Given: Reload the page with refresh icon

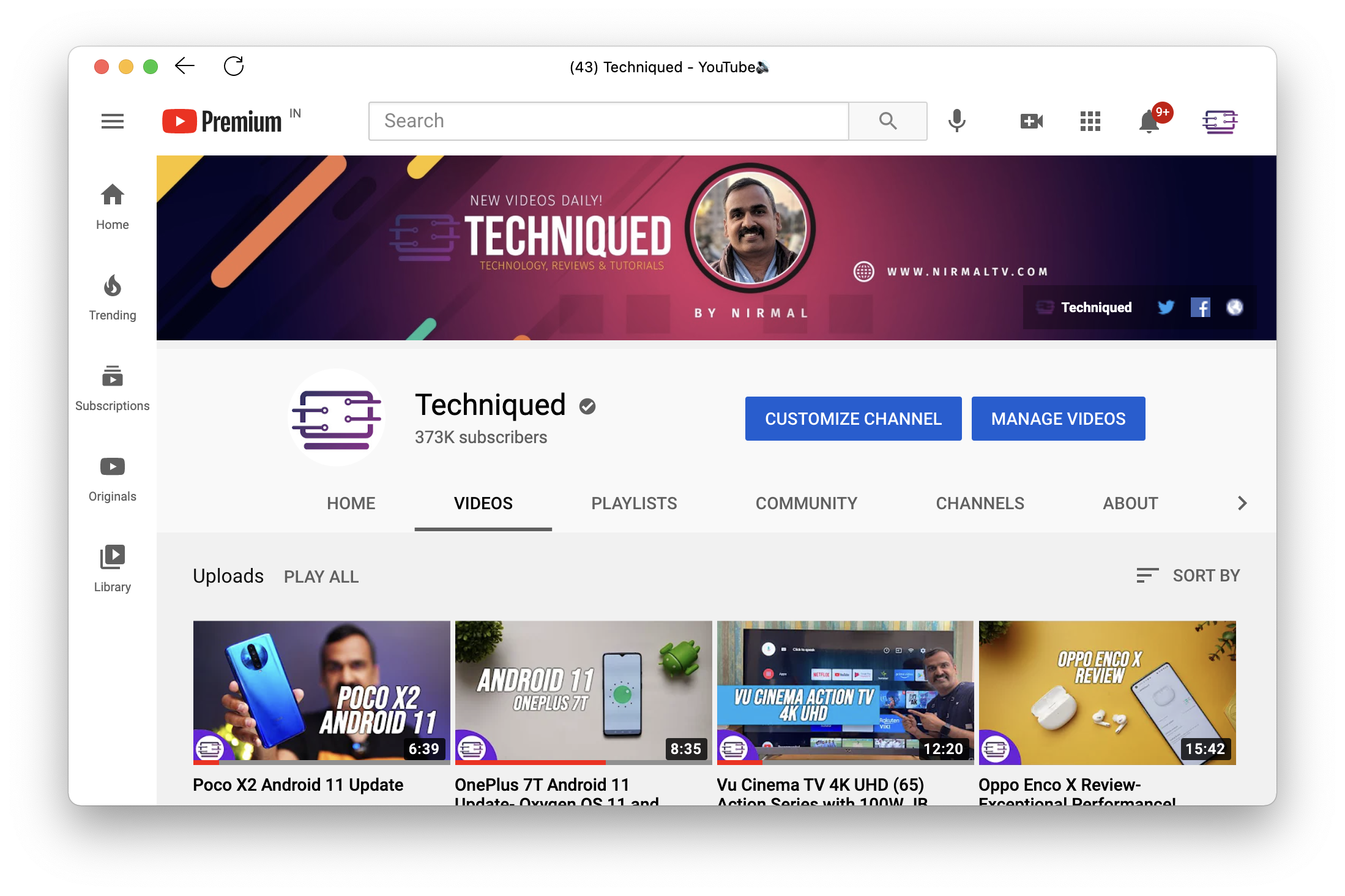Looking at the screenshot, I should pyautogui.click(x=234, y=65).
